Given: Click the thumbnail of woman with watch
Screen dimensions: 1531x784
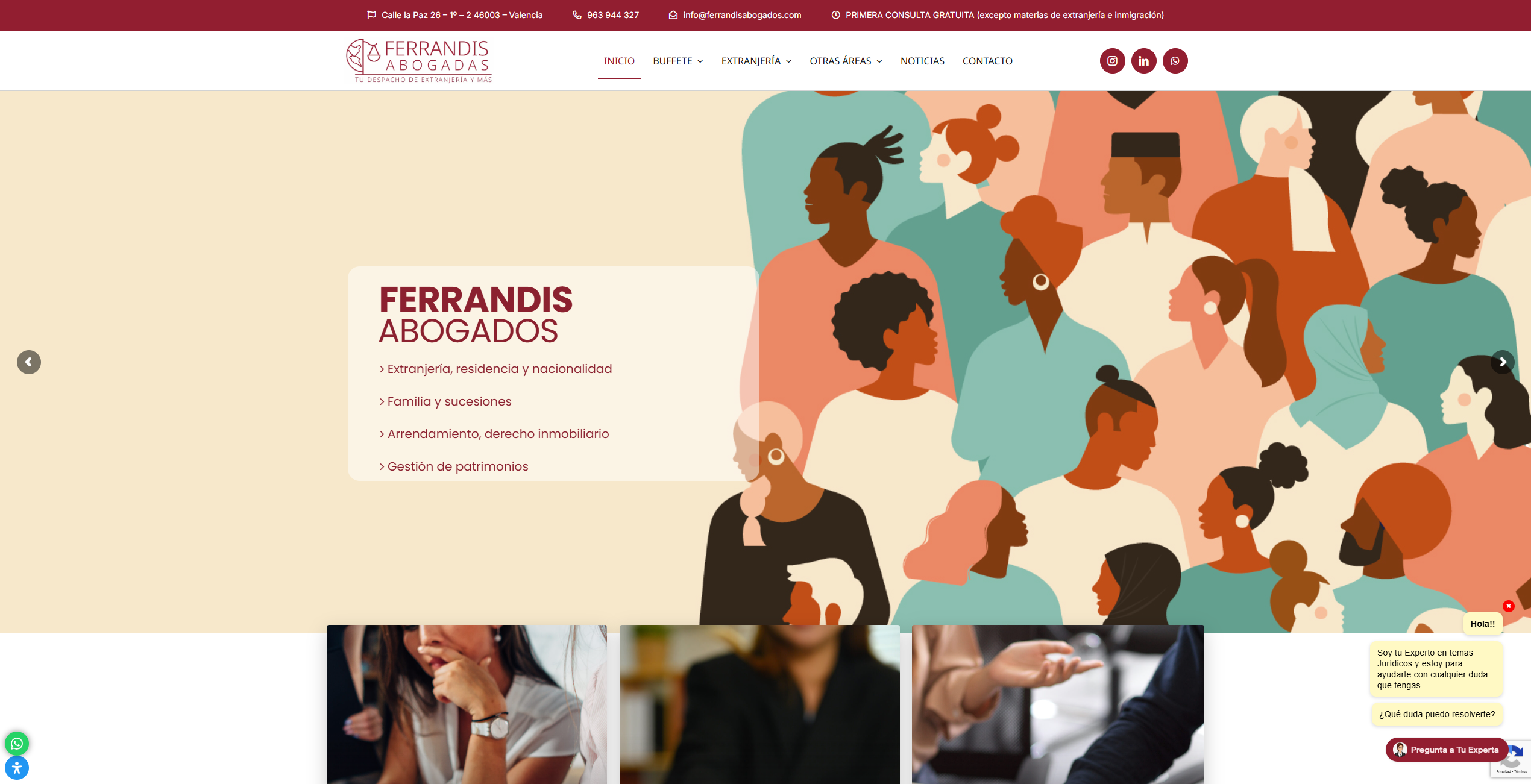Looking at the screenshot, I should (x=467, y=704).
